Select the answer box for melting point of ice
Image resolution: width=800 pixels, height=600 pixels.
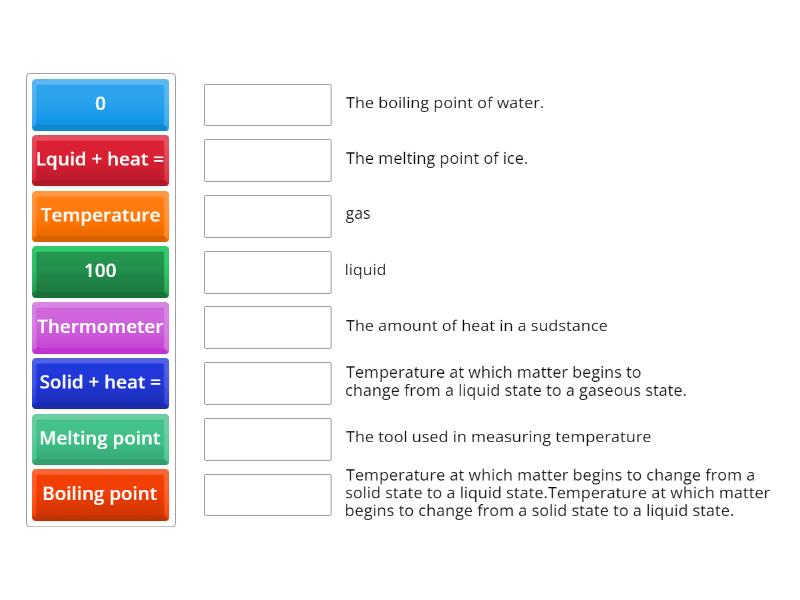tap(267, 160)
